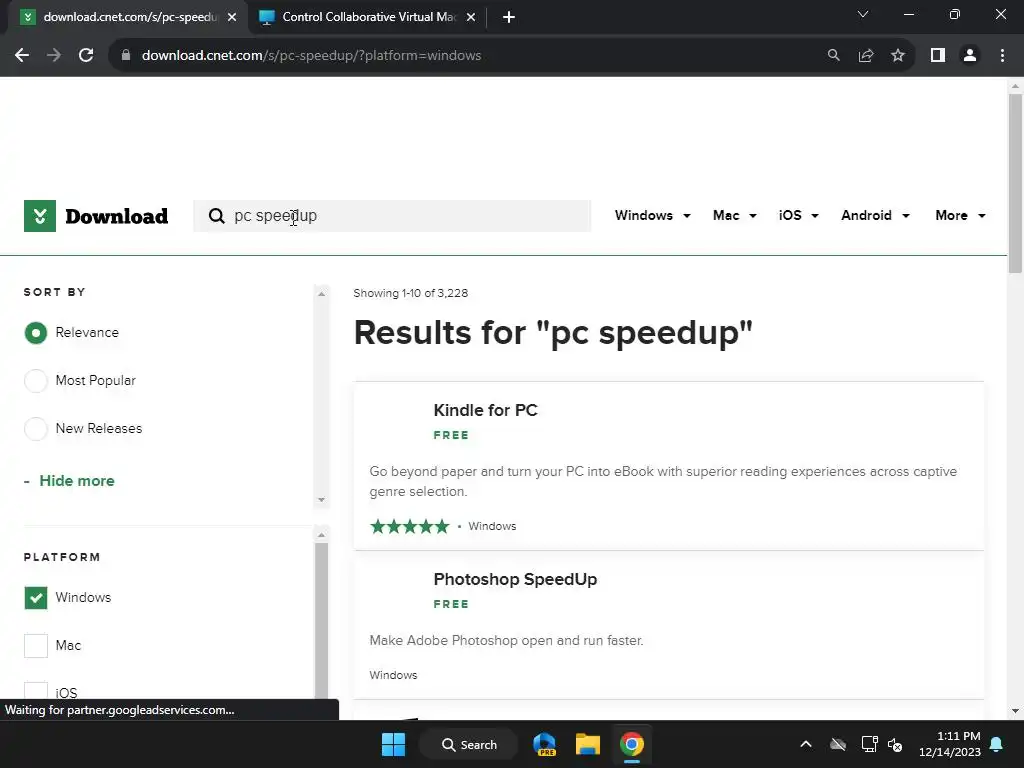Viewport: 1024px width, 768px height.
Task: Open taskbar Search box
Action: 469,744
